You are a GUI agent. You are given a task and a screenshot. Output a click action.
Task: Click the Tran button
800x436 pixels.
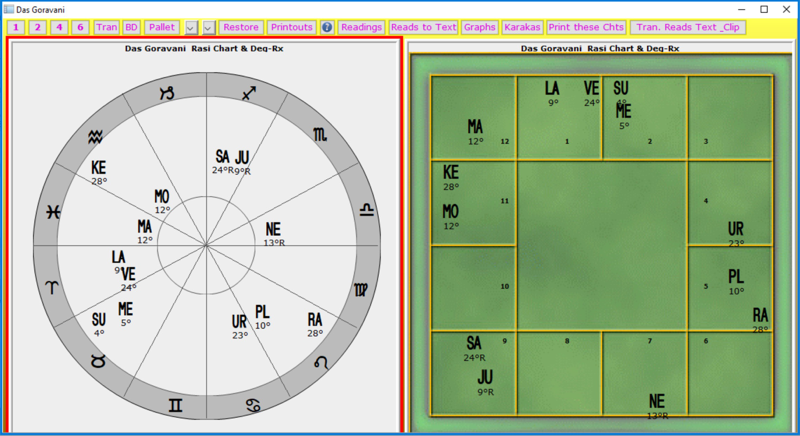[106, 27]
